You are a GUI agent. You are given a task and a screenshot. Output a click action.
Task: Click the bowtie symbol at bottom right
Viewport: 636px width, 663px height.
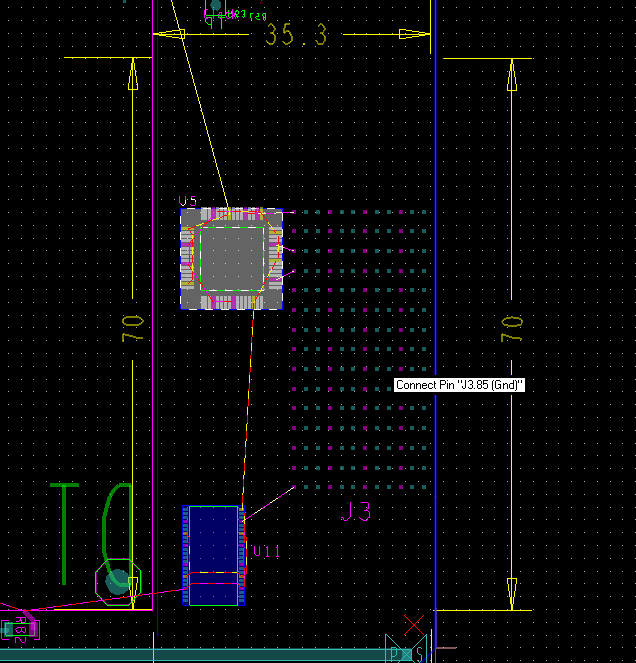pyautogui.click(x=407, y=650)
